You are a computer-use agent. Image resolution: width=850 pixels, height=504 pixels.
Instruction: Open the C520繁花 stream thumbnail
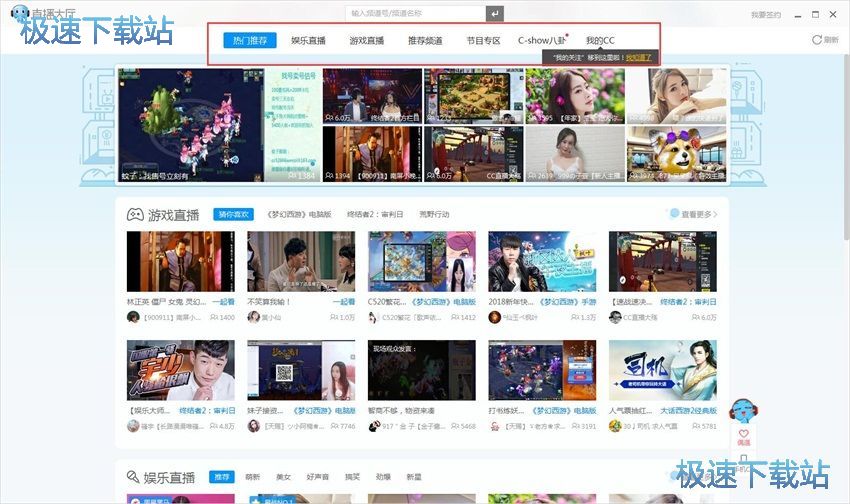pos(422,262)
